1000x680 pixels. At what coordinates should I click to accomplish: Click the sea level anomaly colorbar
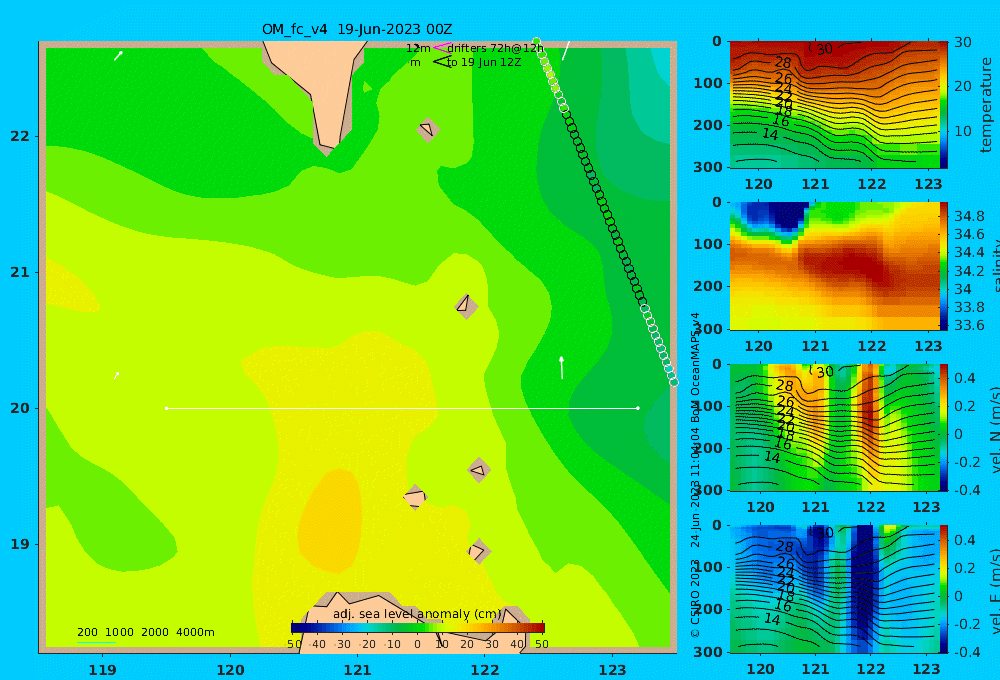click(x=418, y=628)
